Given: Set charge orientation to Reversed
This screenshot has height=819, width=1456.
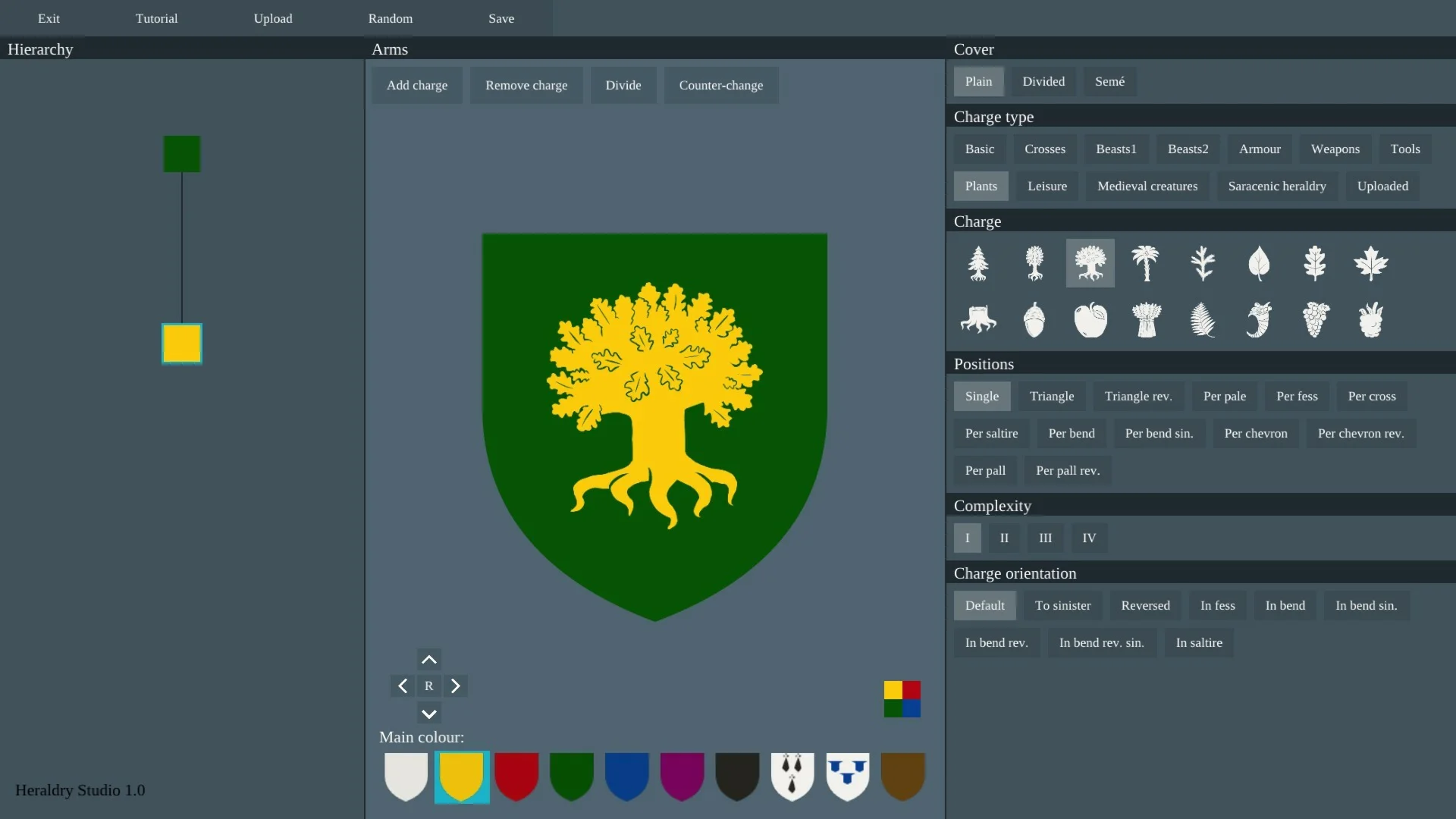Looking at the screenshot, I should (x=1145, y=605).
